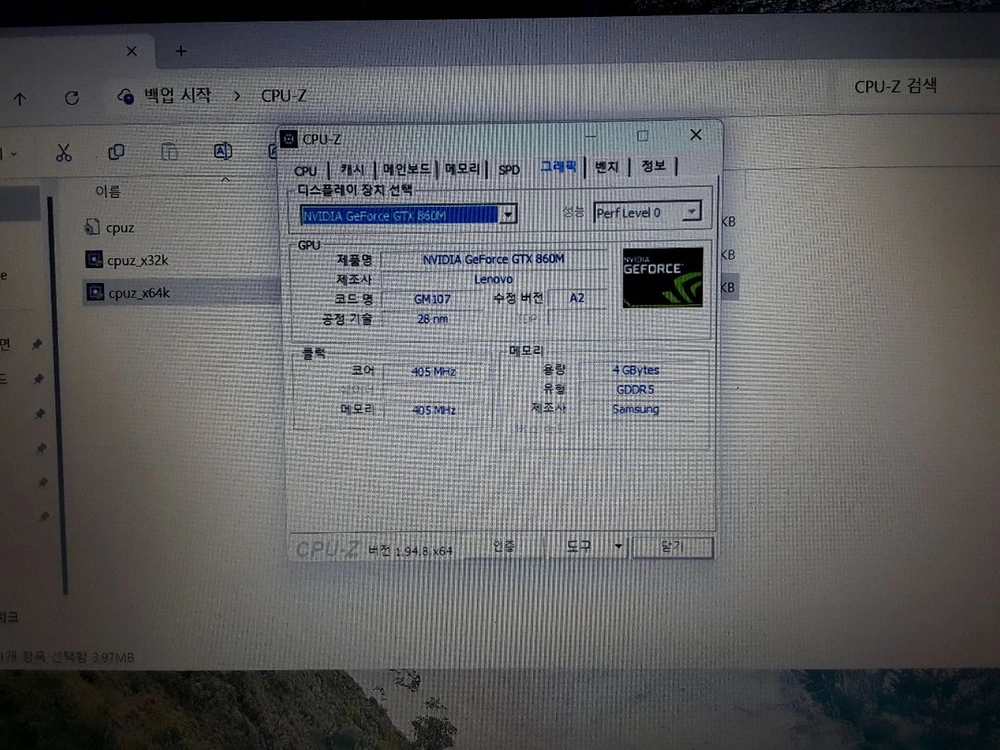Click the GM107 code name value
The width and height of the screenshot is (1000, 750).
point(432,298)
